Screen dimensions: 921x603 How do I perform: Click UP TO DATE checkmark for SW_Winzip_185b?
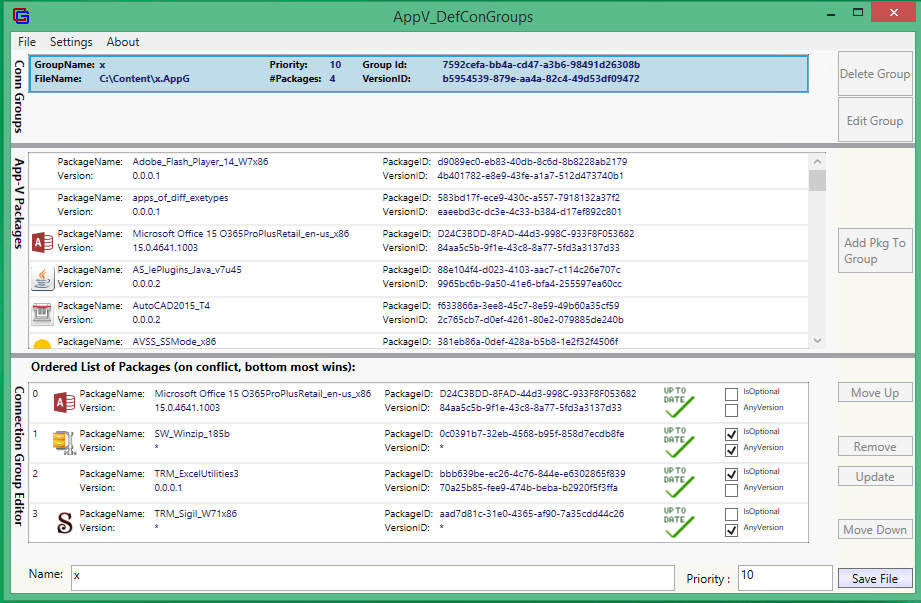point(678,442)
